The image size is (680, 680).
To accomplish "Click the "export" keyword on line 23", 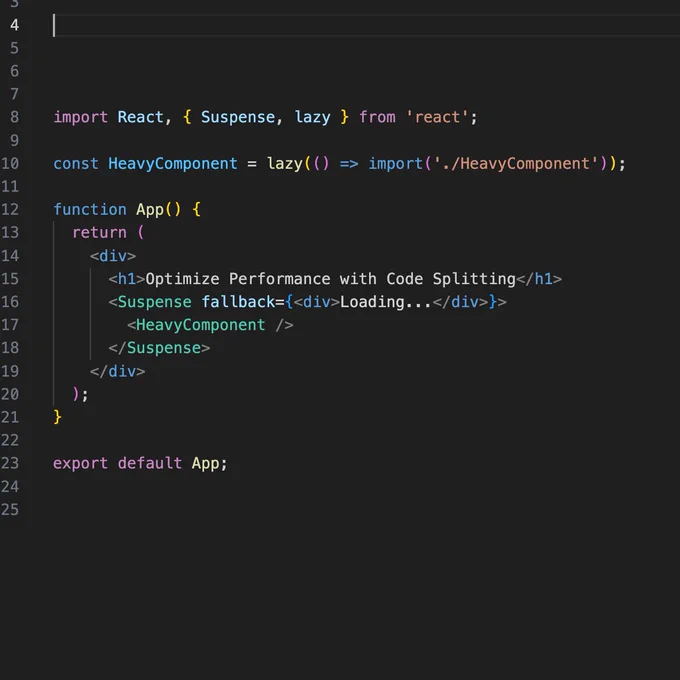I will (x=80, y=463).
